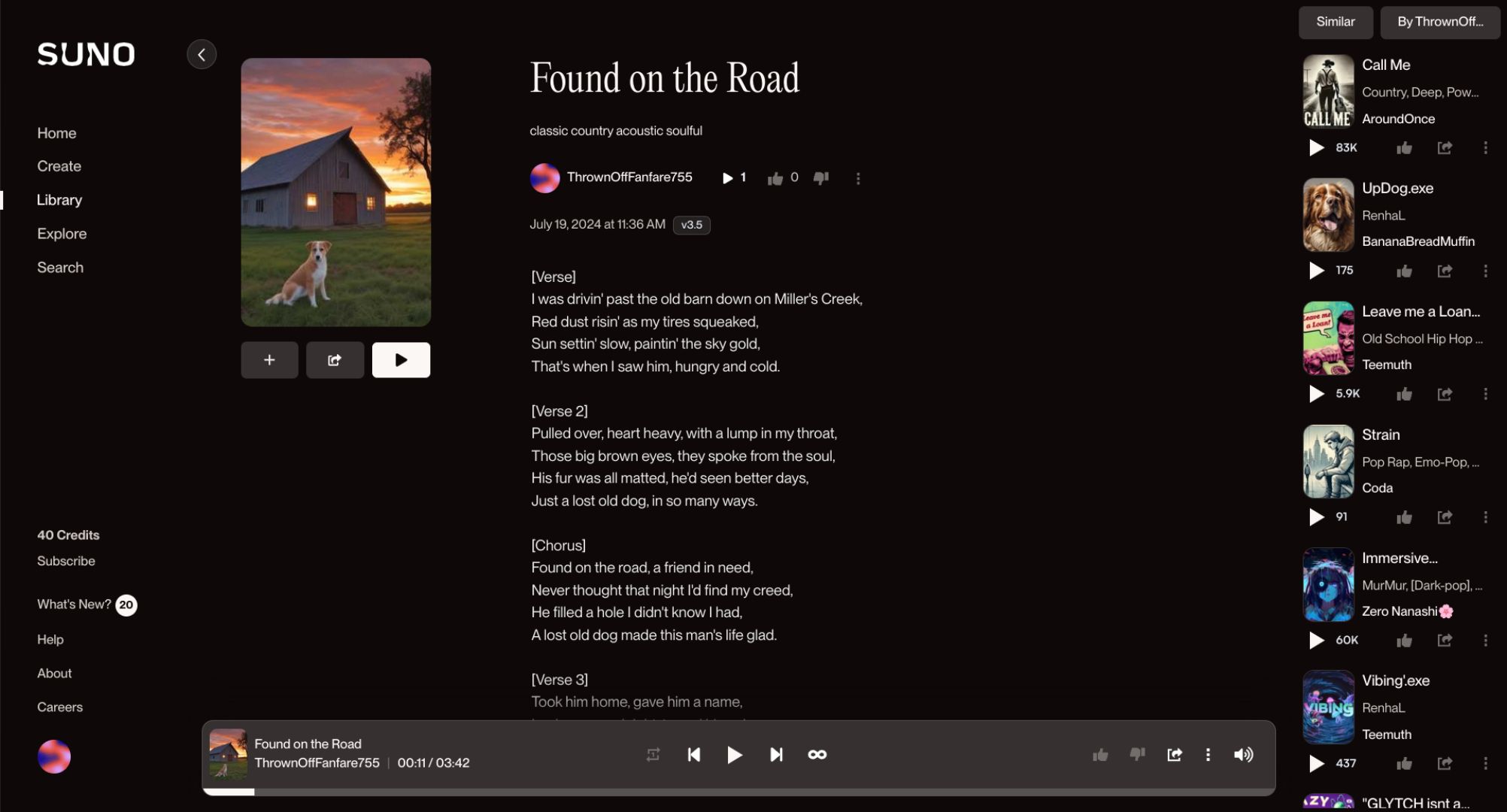1507x812 pixels.
Task: Add the song with the plus button
Action: (x=269, y=360)
